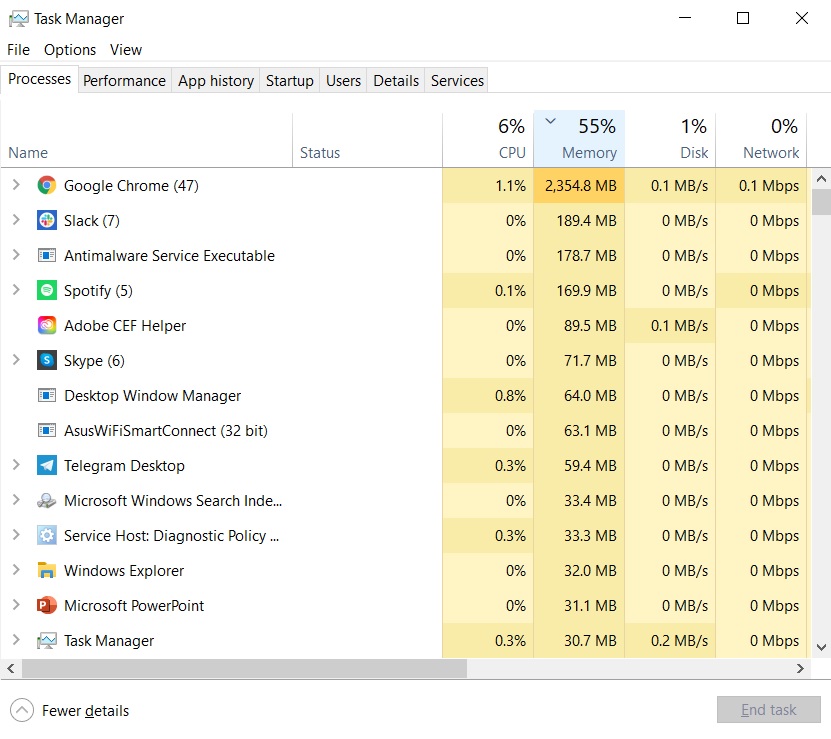Click the Microsoft Windows Search Indexer icon
831x739 pixels.
click(x=47, y=500)
